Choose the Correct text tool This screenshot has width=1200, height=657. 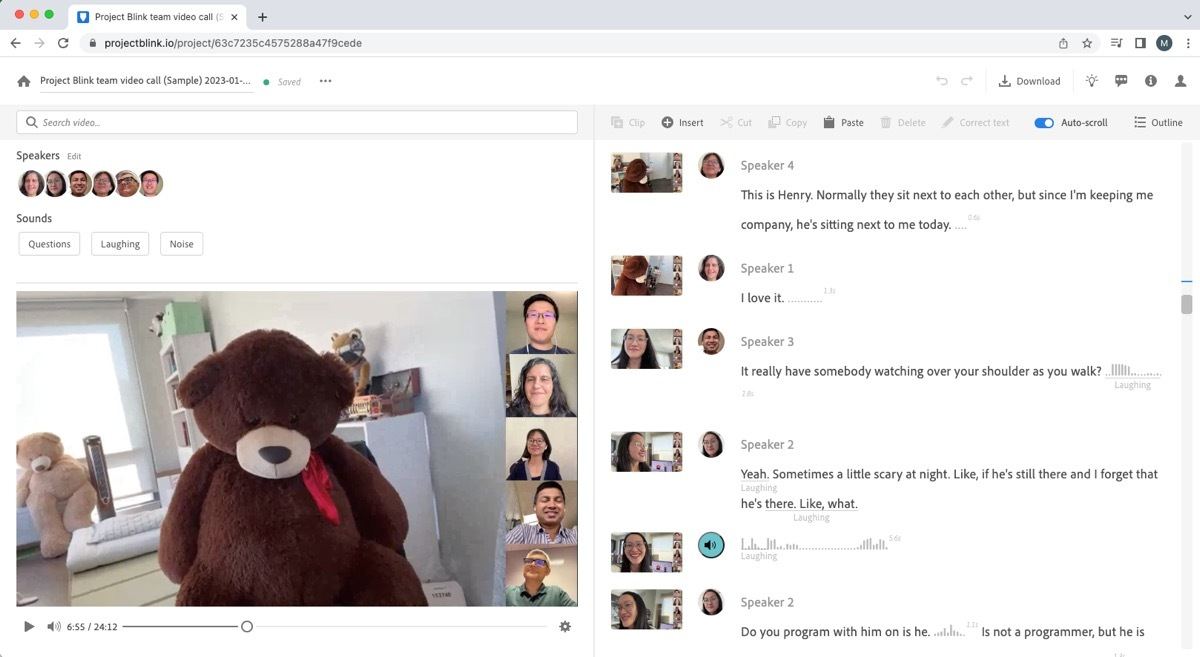coord(976,122)
